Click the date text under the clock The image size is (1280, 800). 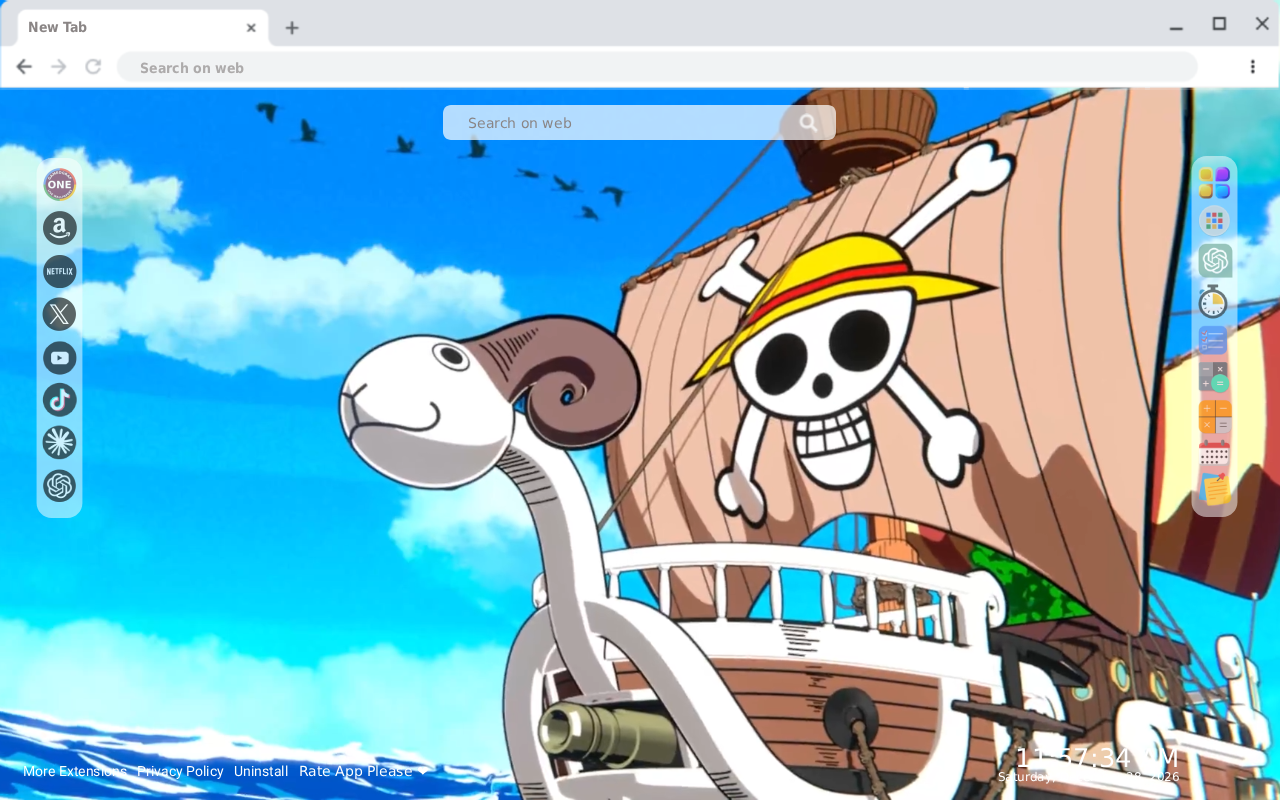[1088, 777]
